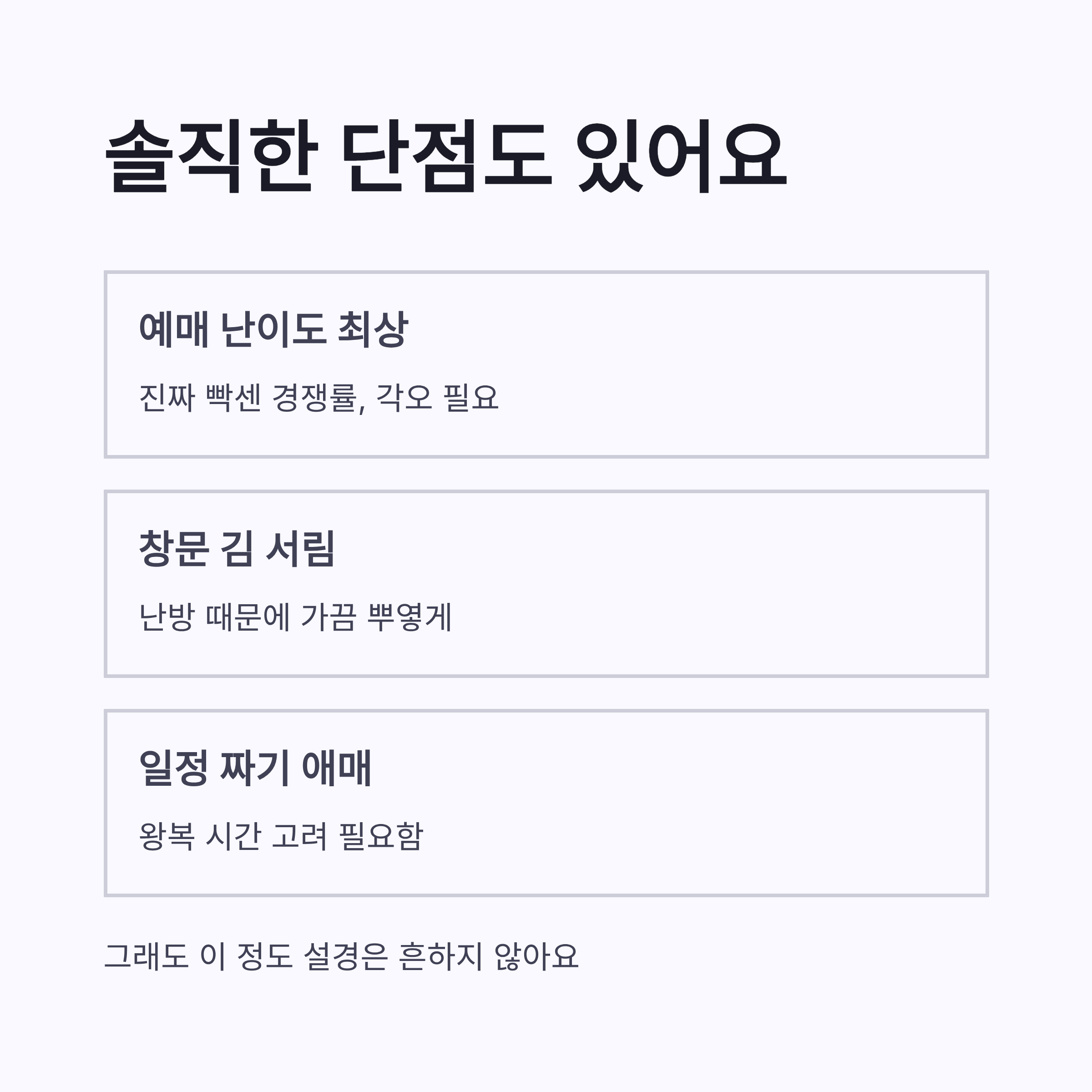Click the word 각오 in first card description
1092x1092 pixels.
click(x=404, y=398)
